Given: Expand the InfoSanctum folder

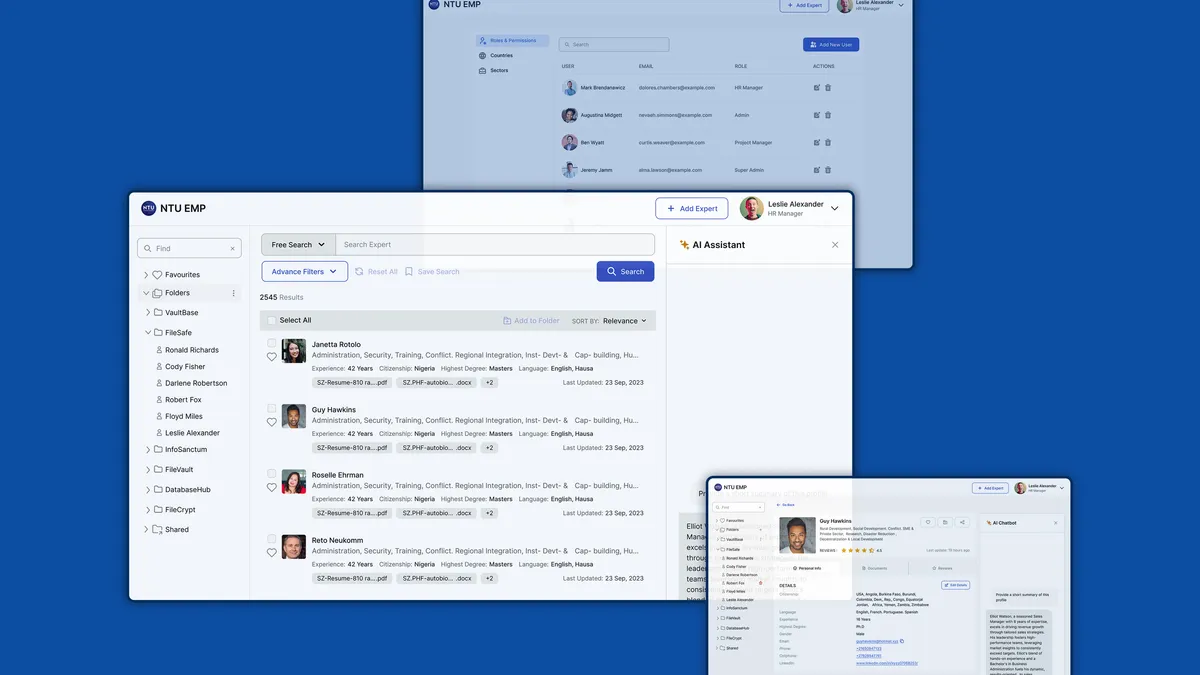Looking at the screenshot, I should click(146, 450).
